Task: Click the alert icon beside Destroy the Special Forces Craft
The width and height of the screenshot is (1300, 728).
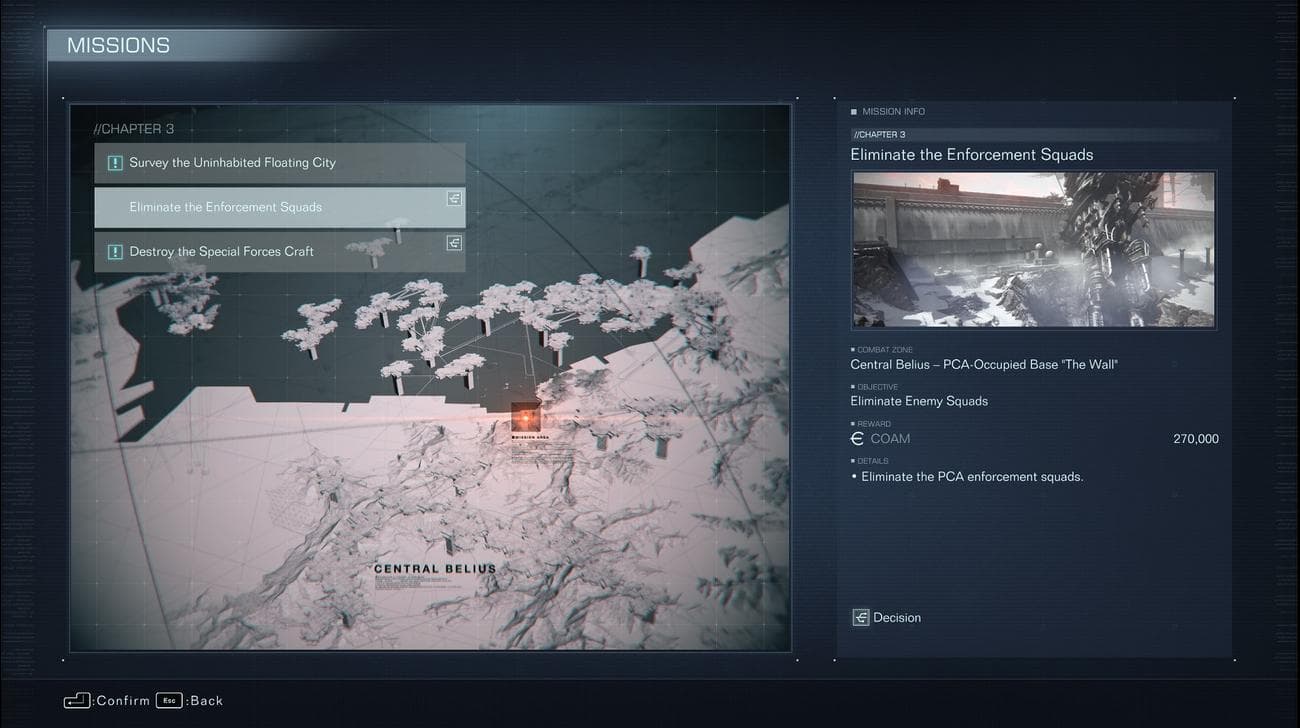Action: pos(115,252)
